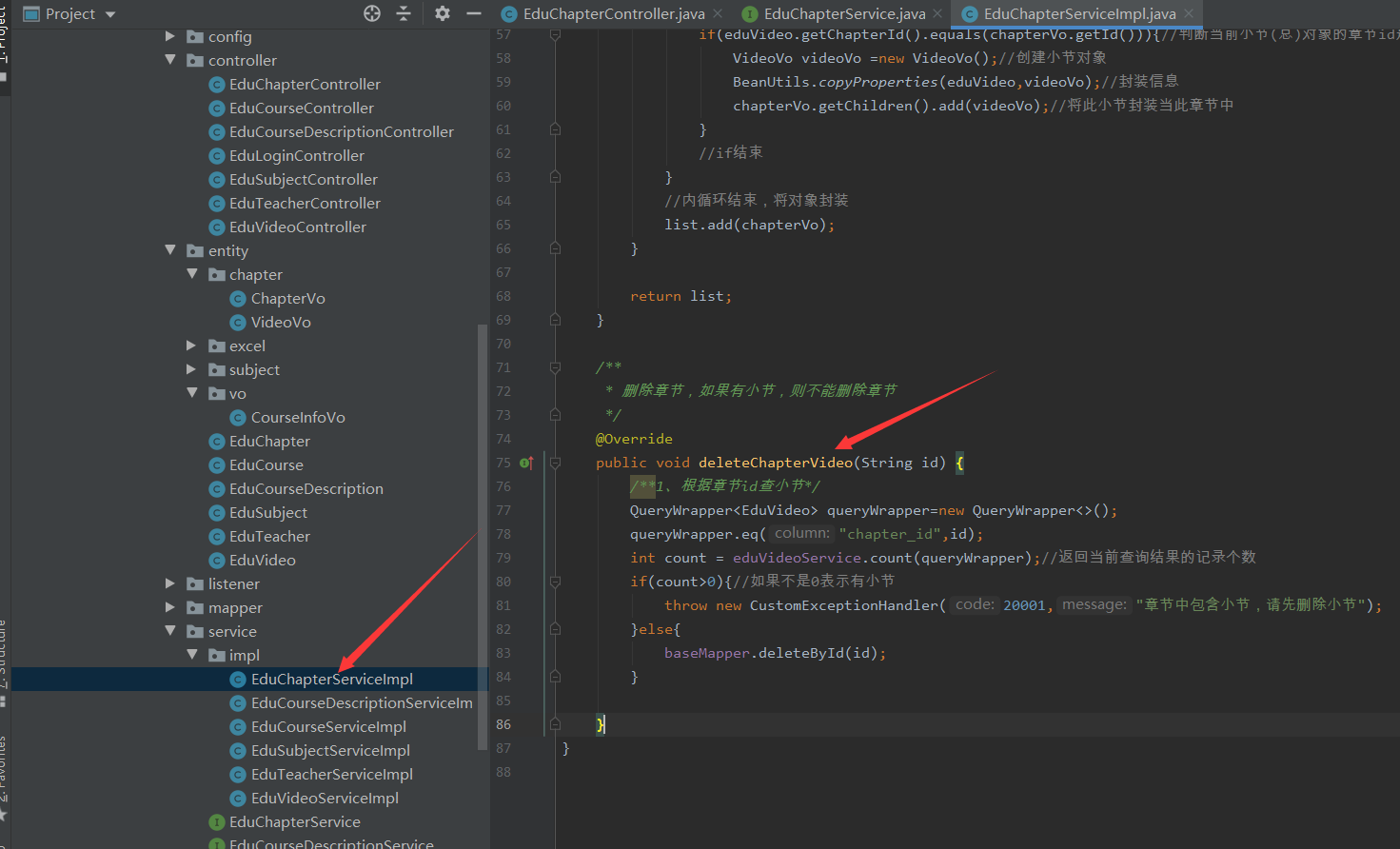Viewport: 1400px width, 849px height.
Task: Expand the listener folder
Action: tap(170, 583)
